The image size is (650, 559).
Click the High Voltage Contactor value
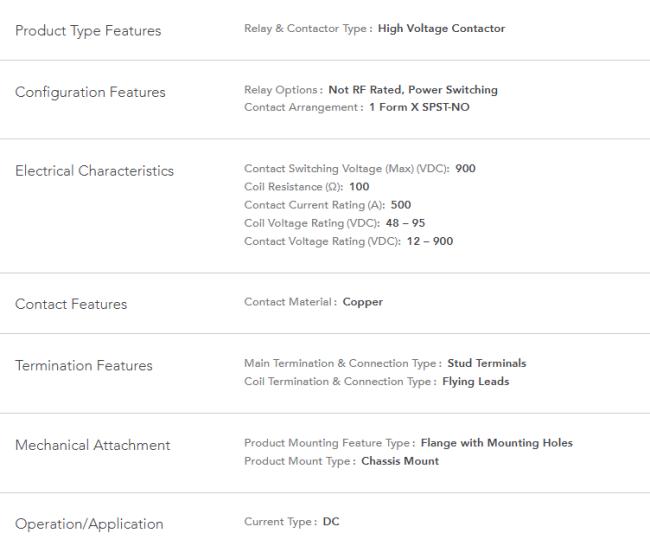441,29
